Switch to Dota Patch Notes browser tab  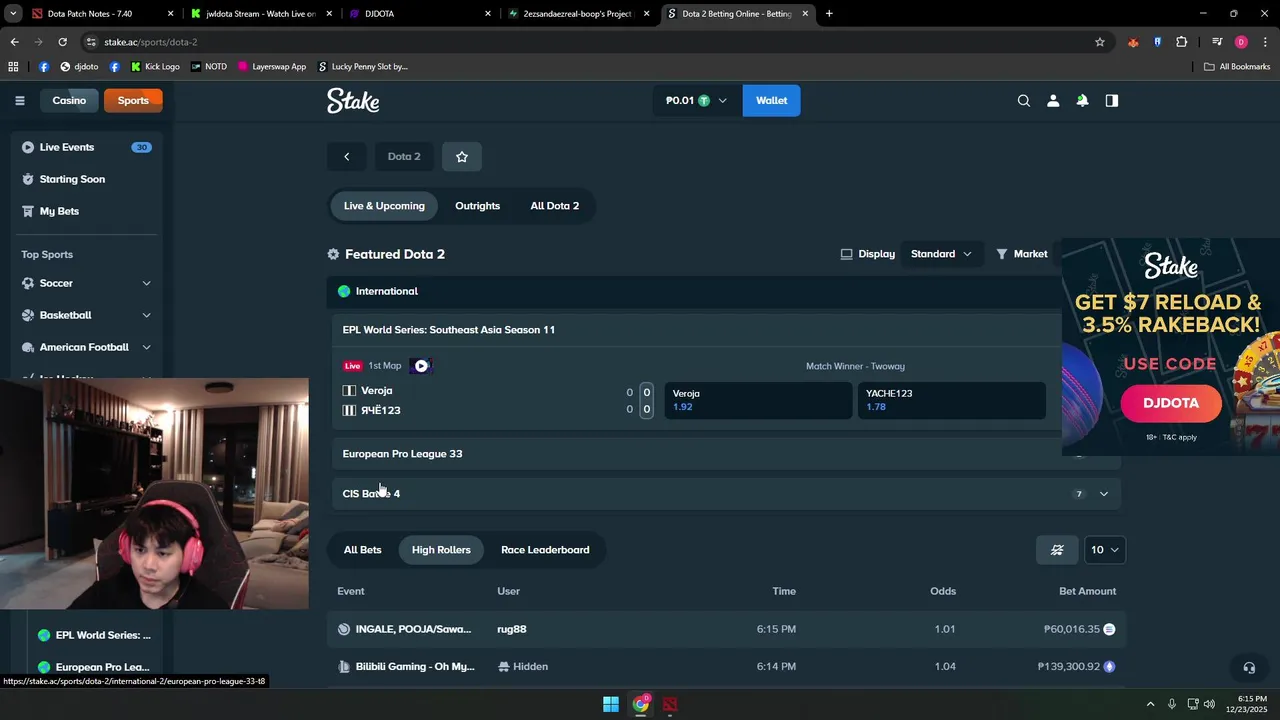tap(104, 14)
